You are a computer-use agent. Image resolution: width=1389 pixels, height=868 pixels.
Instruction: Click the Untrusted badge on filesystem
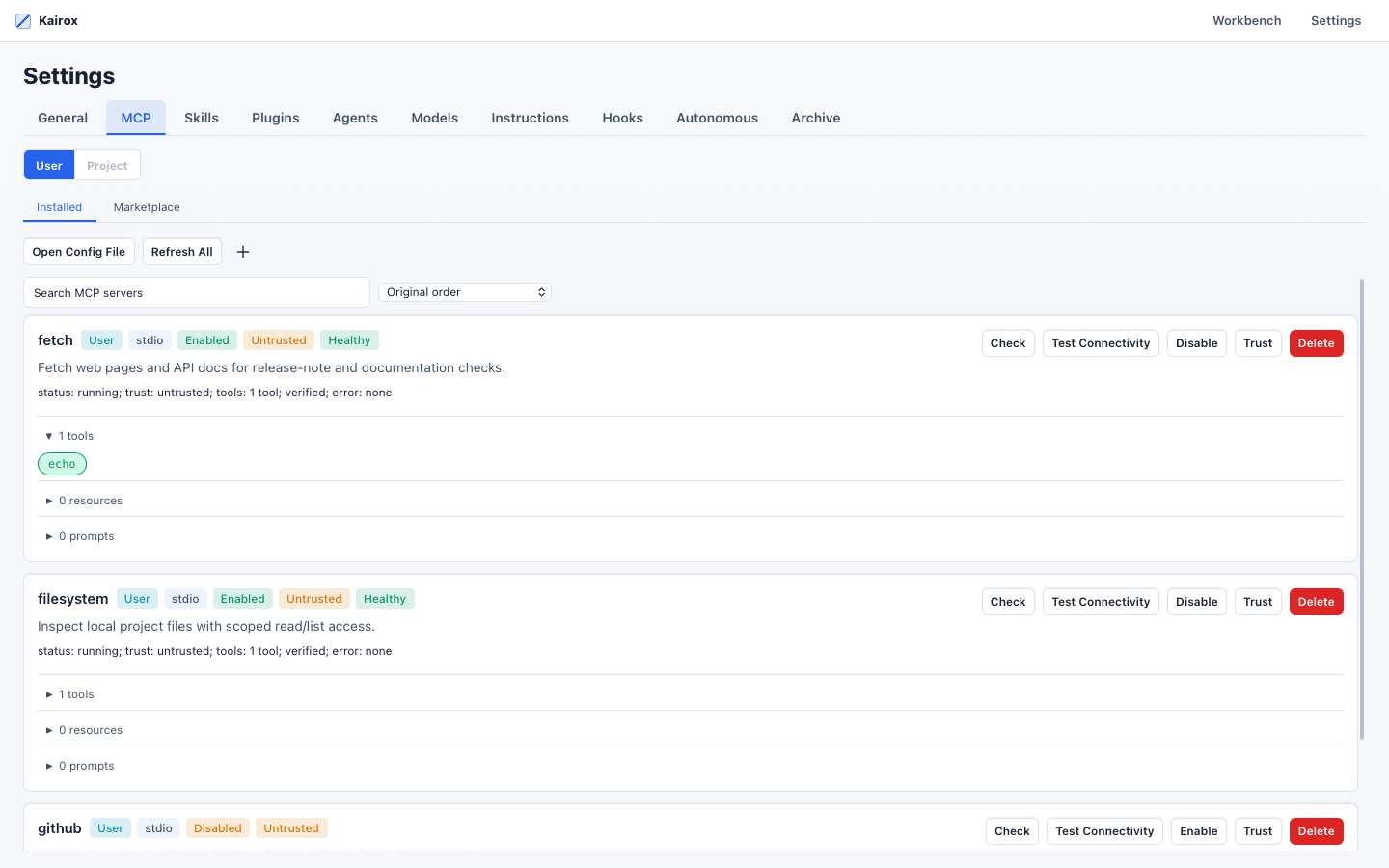tap(314, 599)
